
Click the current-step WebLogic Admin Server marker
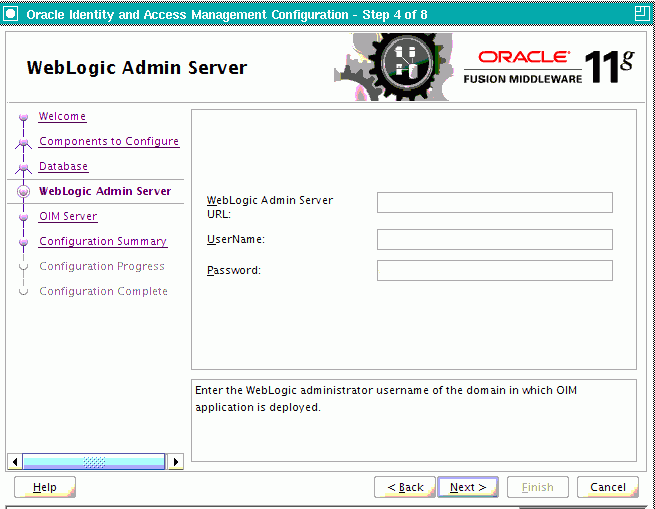pyautogui.click(x=23, y=191)
